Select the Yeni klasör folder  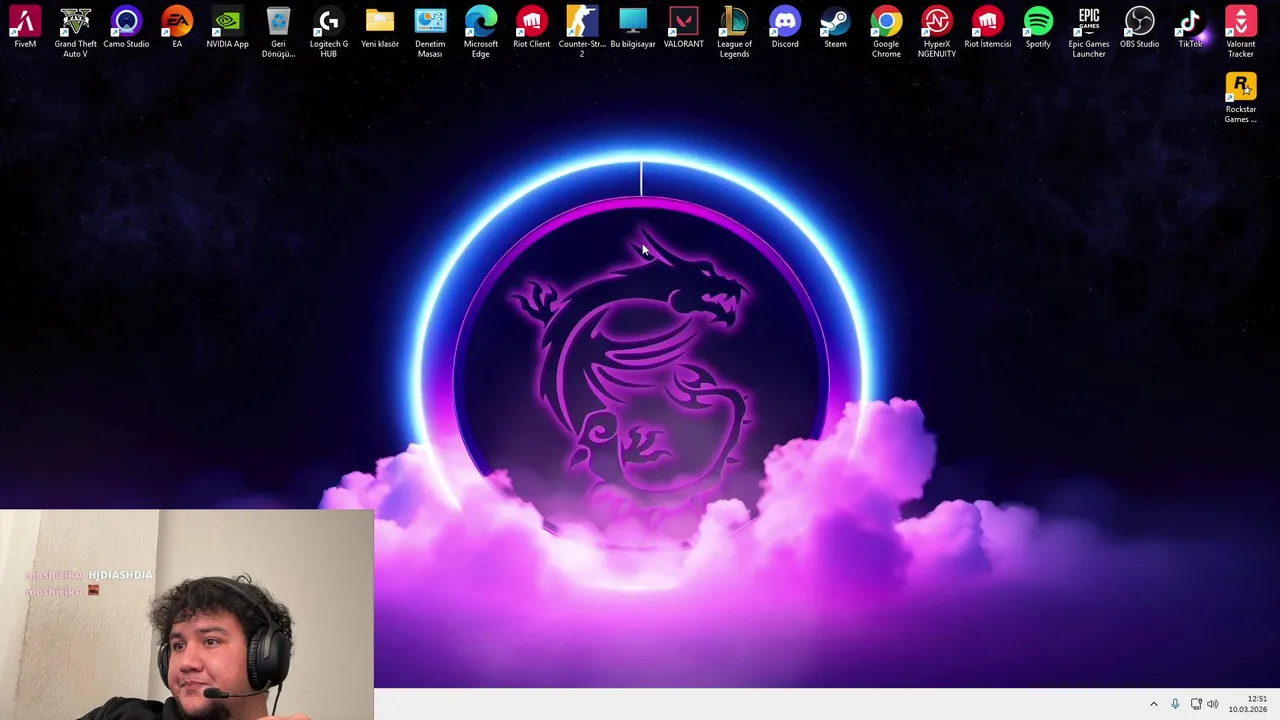tap(380, 28)
